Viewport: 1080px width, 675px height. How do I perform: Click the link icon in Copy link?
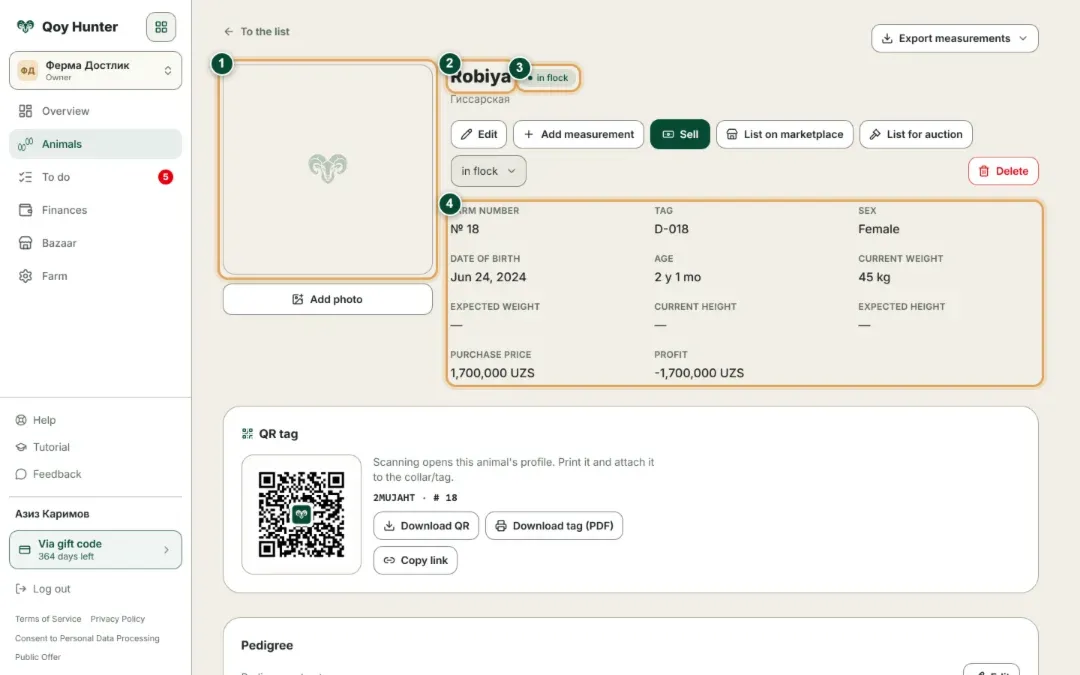pyautogui.click(x=389, y=561)
